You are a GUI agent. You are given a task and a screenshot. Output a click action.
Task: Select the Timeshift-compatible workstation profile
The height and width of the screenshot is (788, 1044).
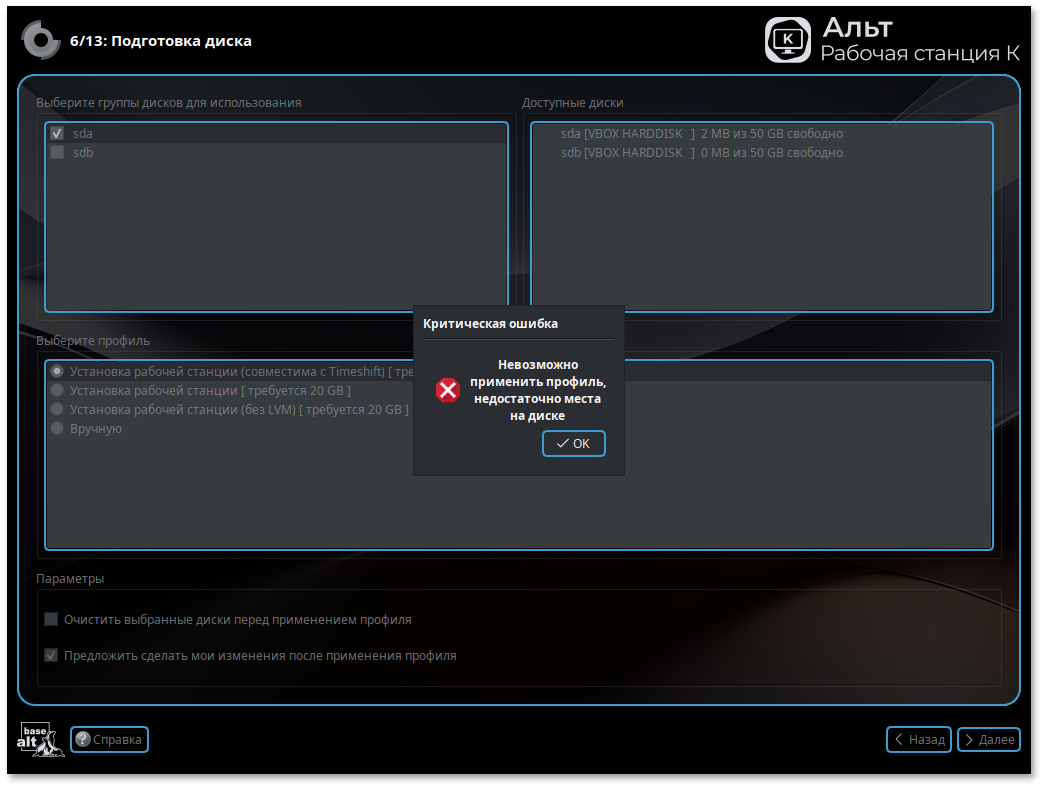click(57, 371)
